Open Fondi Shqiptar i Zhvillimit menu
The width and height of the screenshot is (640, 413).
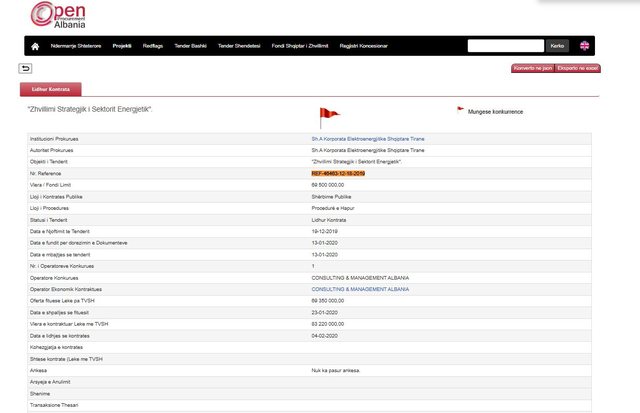point(300,46)
